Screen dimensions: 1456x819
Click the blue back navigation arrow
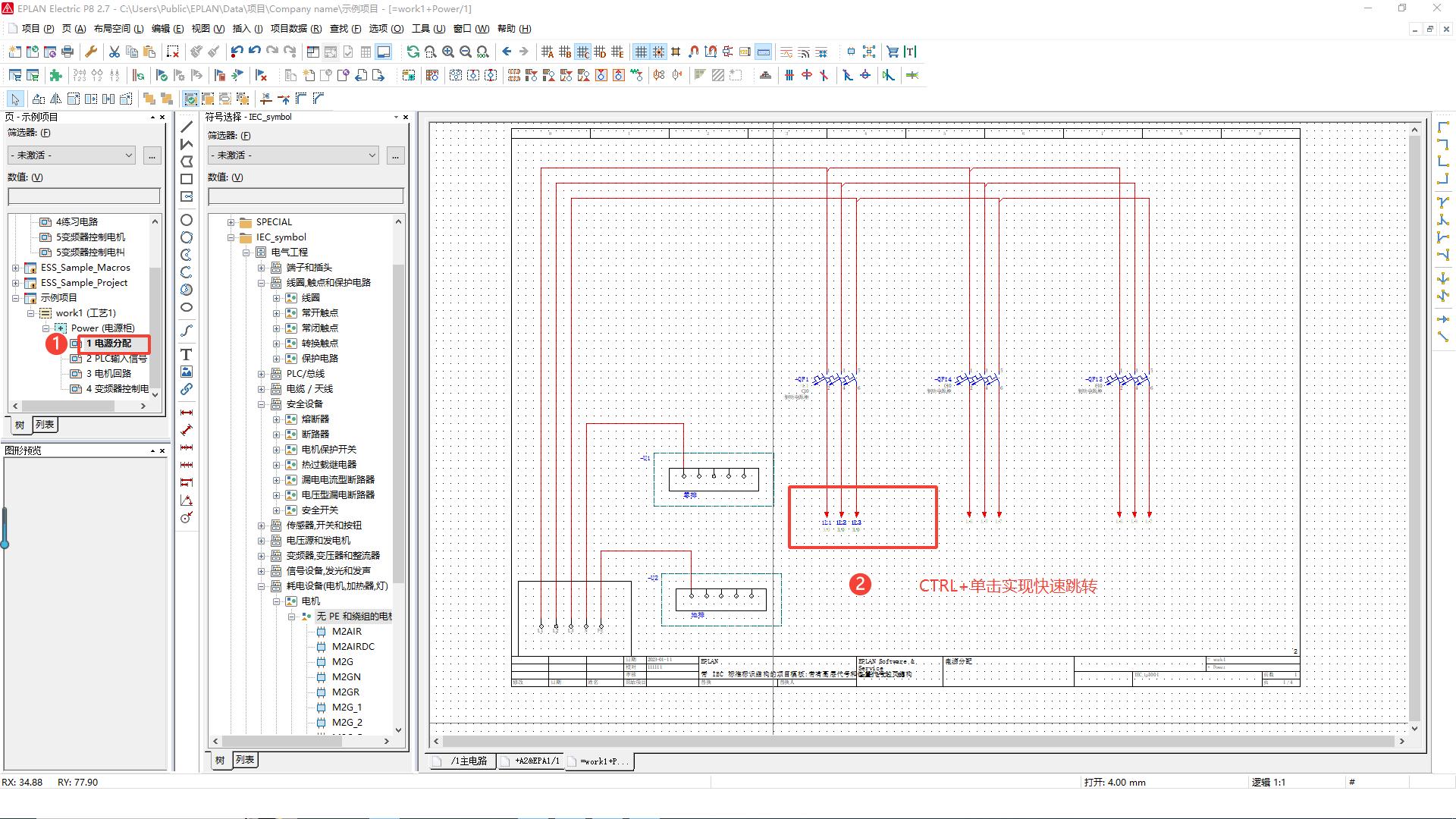[507, 52]
